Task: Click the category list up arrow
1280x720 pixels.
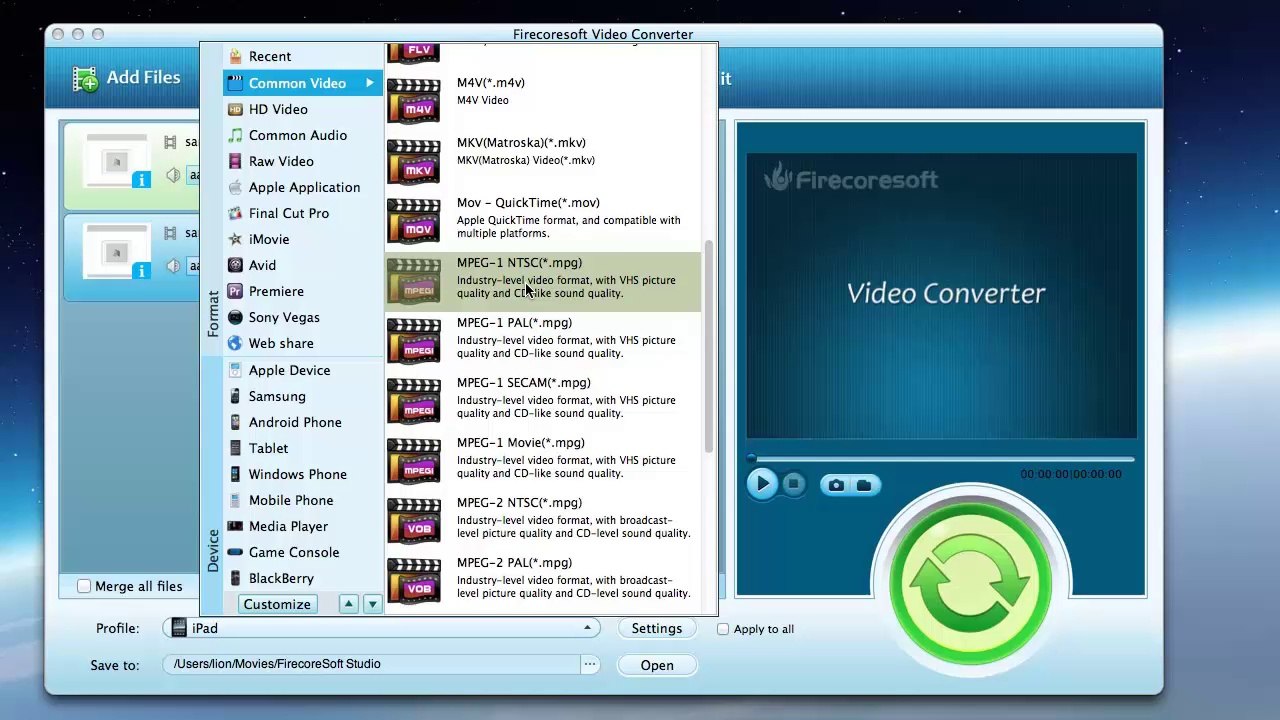Action: [x=348, y=604]
